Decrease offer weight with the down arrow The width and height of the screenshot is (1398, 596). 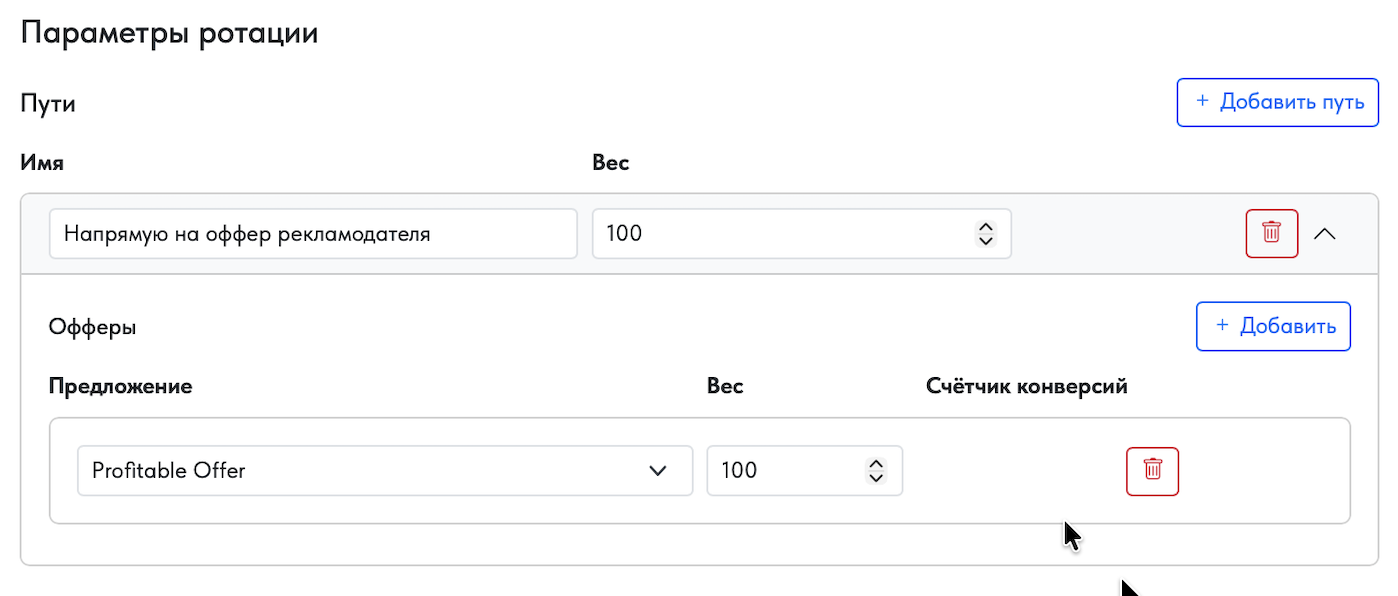tap(876, 478)
